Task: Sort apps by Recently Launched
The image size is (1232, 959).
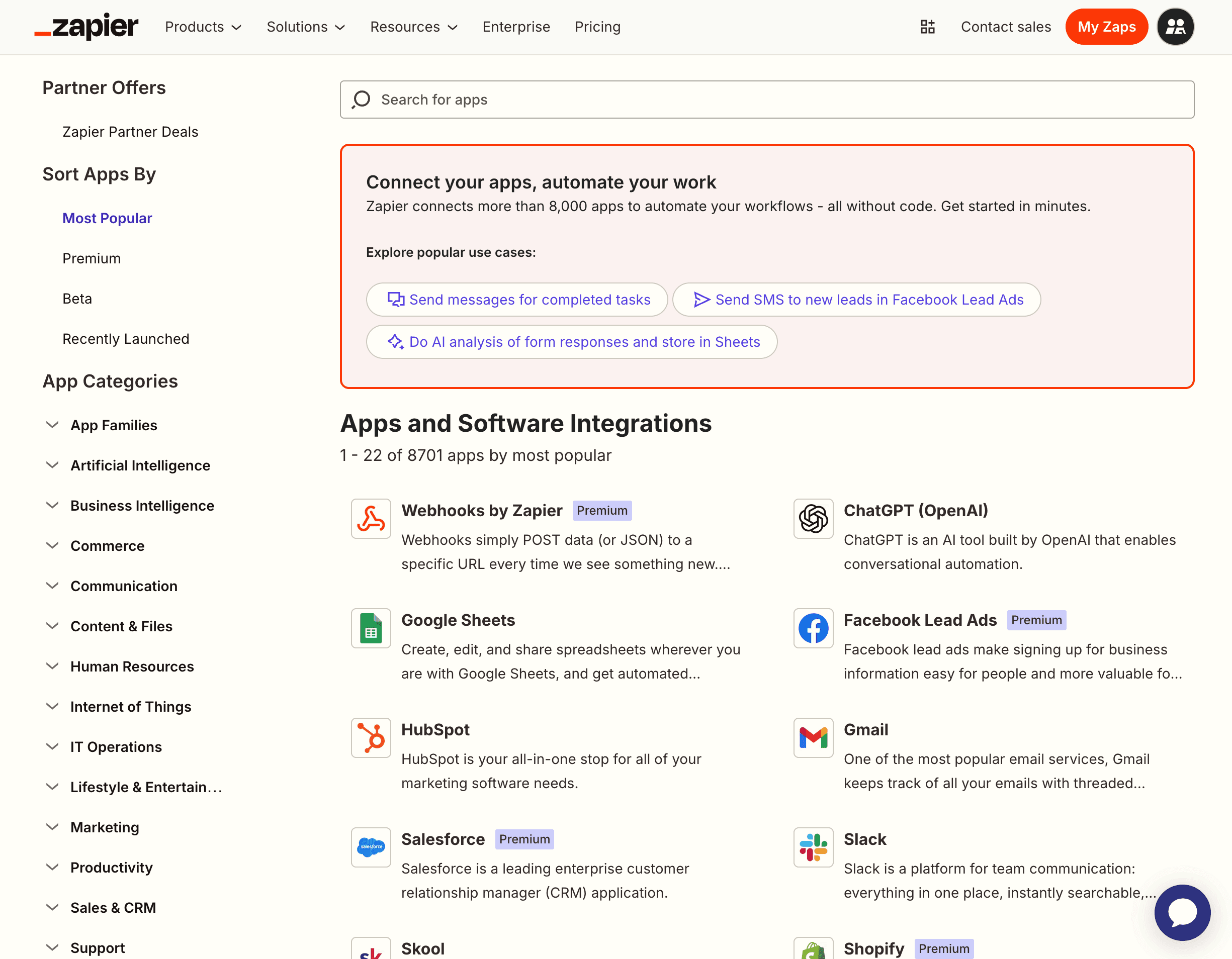Action: [126, 339]
